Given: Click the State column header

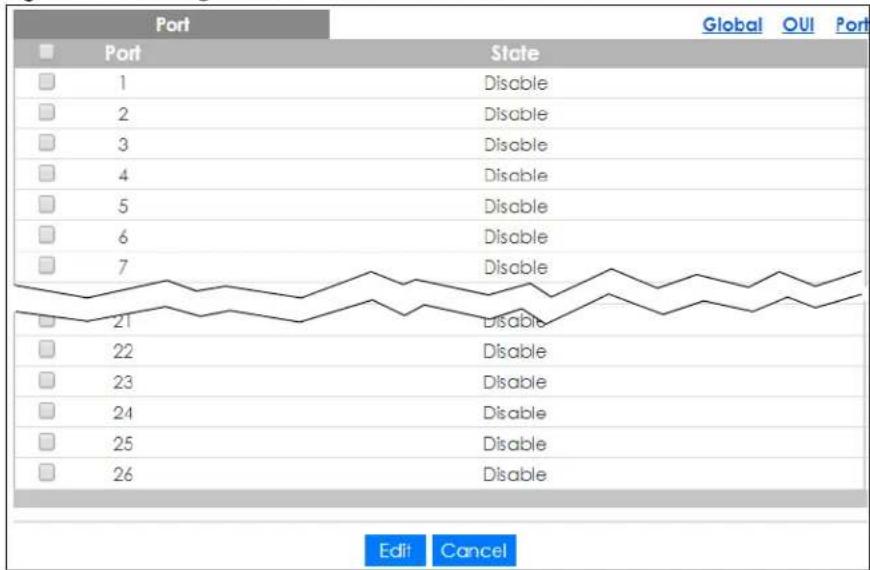Looking at the screenshot, I should point(515,53).
